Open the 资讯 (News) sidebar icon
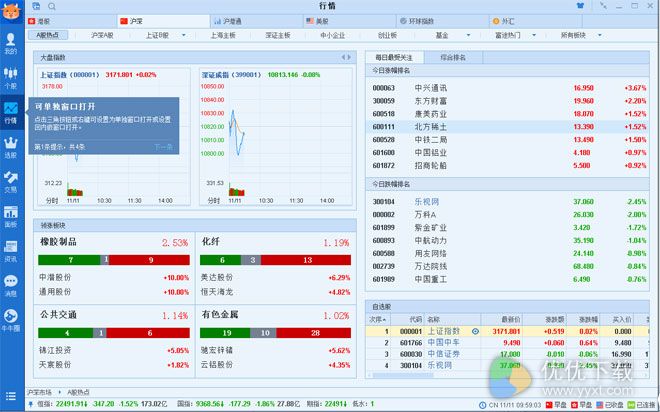The image size is (660, 412). 11,251
